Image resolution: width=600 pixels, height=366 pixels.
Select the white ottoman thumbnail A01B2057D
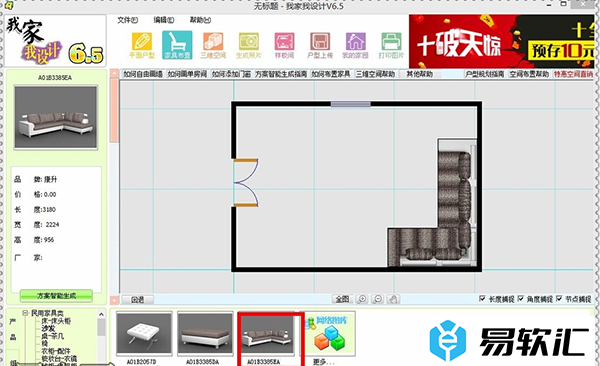[x=144, y=334]
